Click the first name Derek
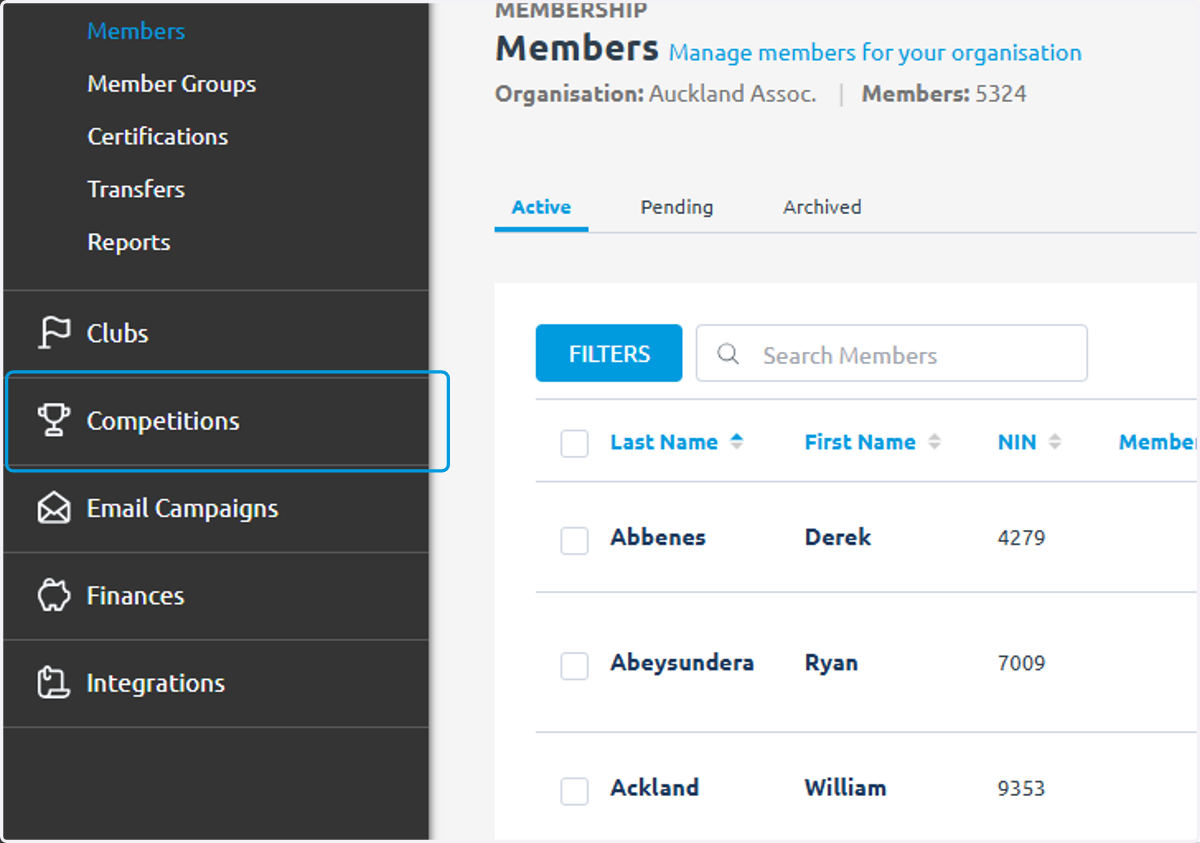 click(838, 537)
